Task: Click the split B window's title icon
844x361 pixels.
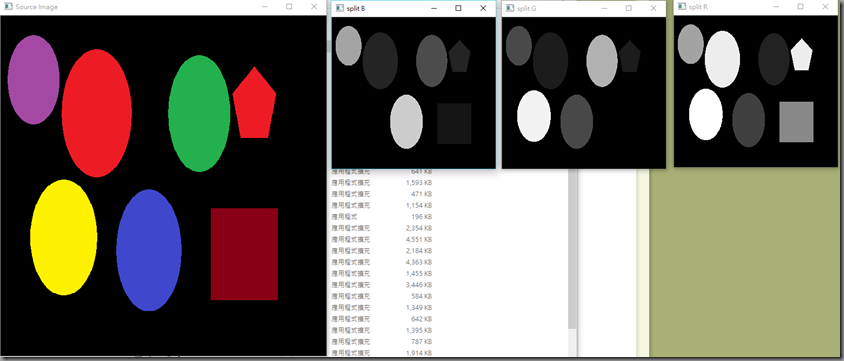Action: [340, 8]
